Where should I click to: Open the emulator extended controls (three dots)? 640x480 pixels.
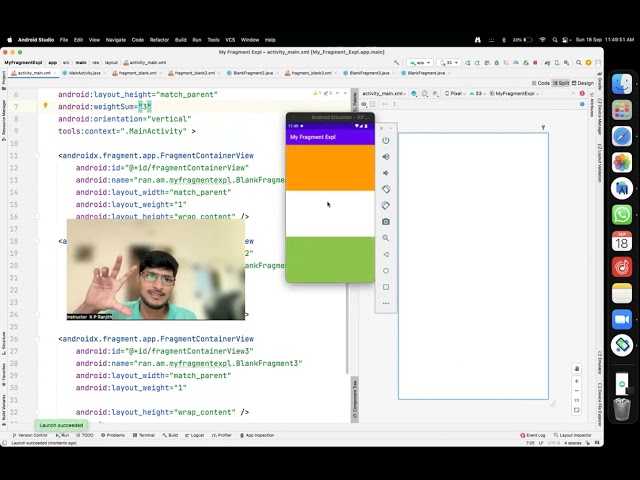(386, 303)
